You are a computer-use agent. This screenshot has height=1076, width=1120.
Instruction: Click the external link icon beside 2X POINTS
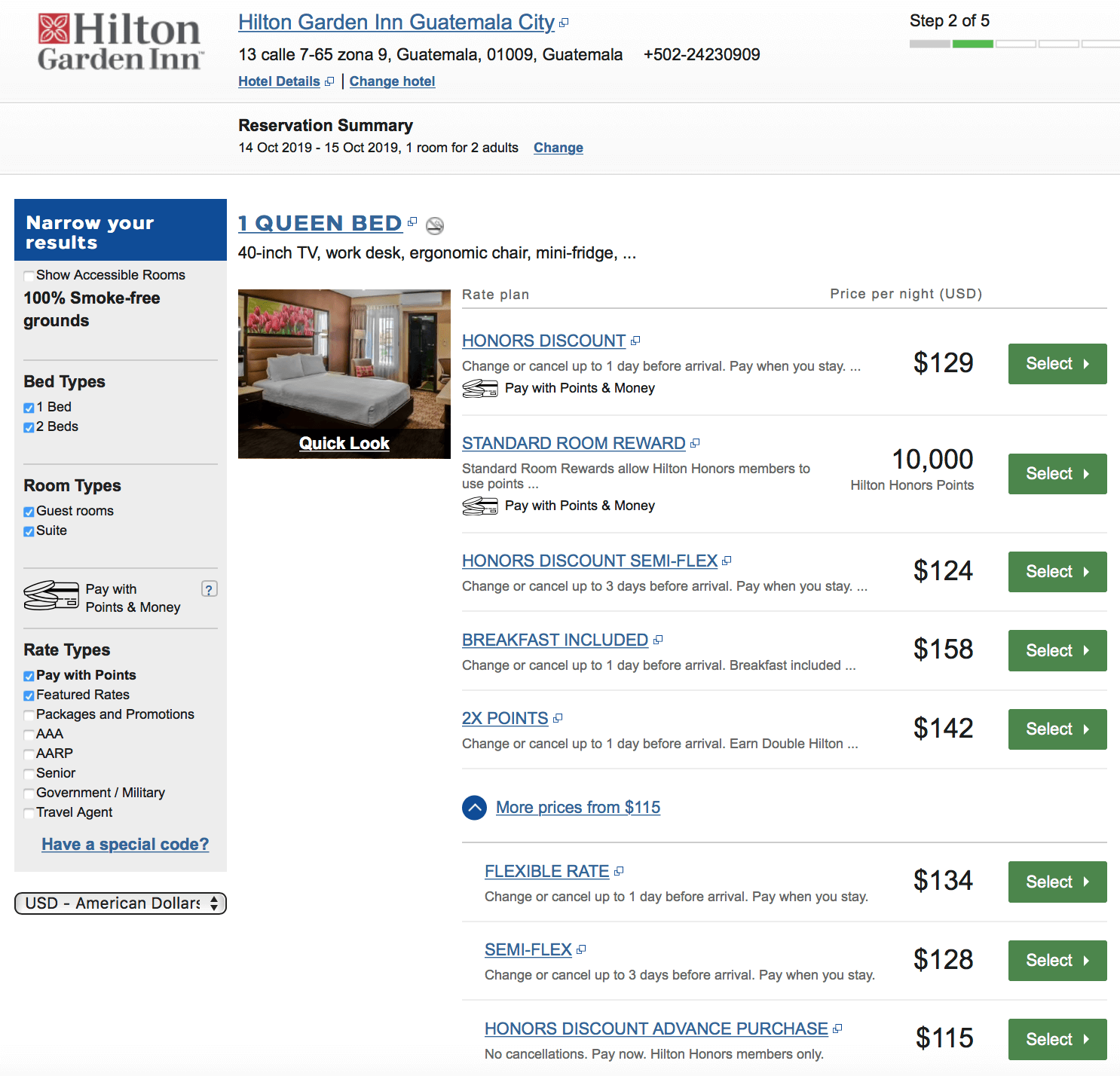pyautogui.click(x=557, y=717)
